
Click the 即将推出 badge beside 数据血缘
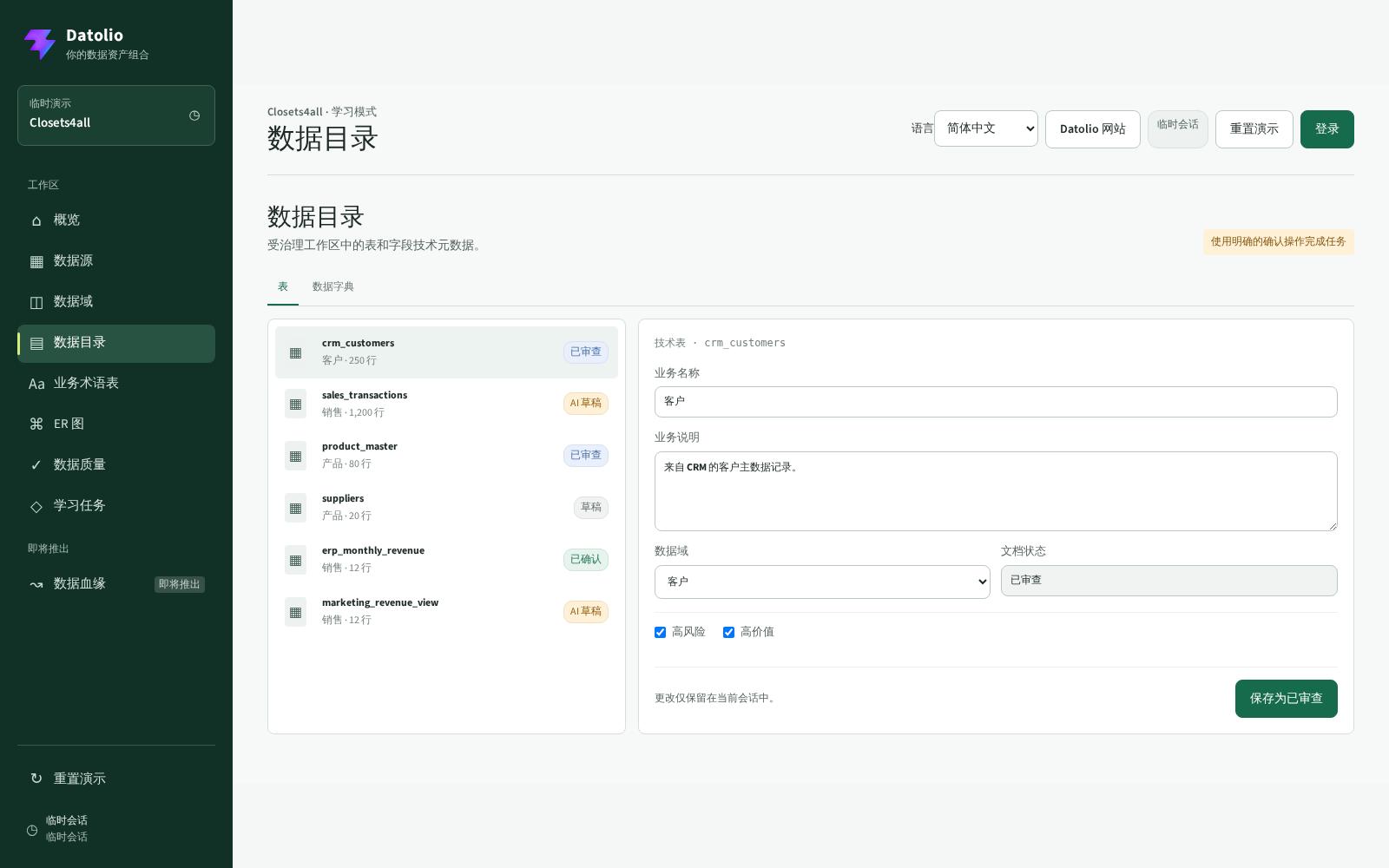pos(180,584)
